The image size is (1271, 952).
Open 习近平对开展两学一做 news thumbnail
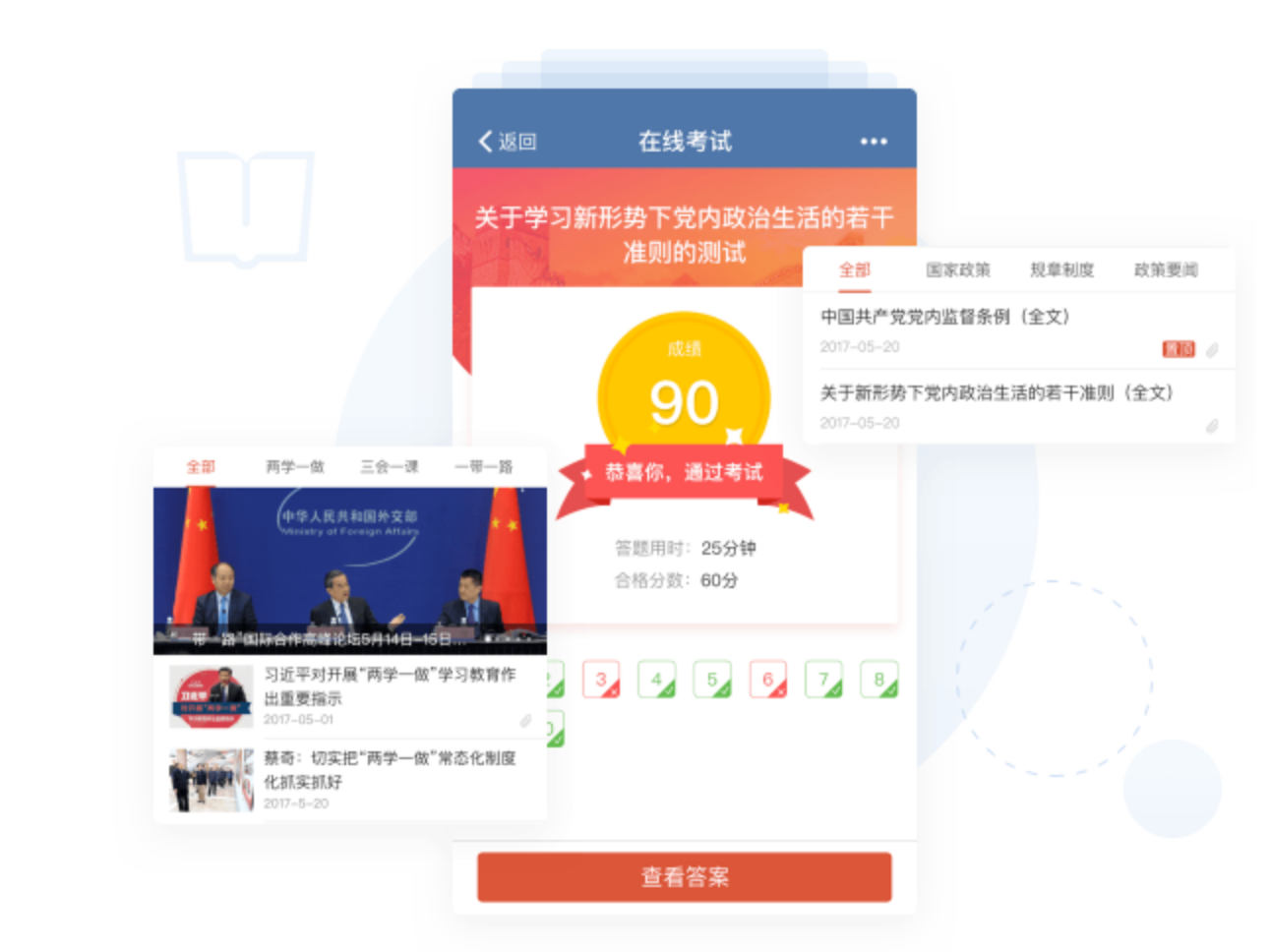click(211, 697)
